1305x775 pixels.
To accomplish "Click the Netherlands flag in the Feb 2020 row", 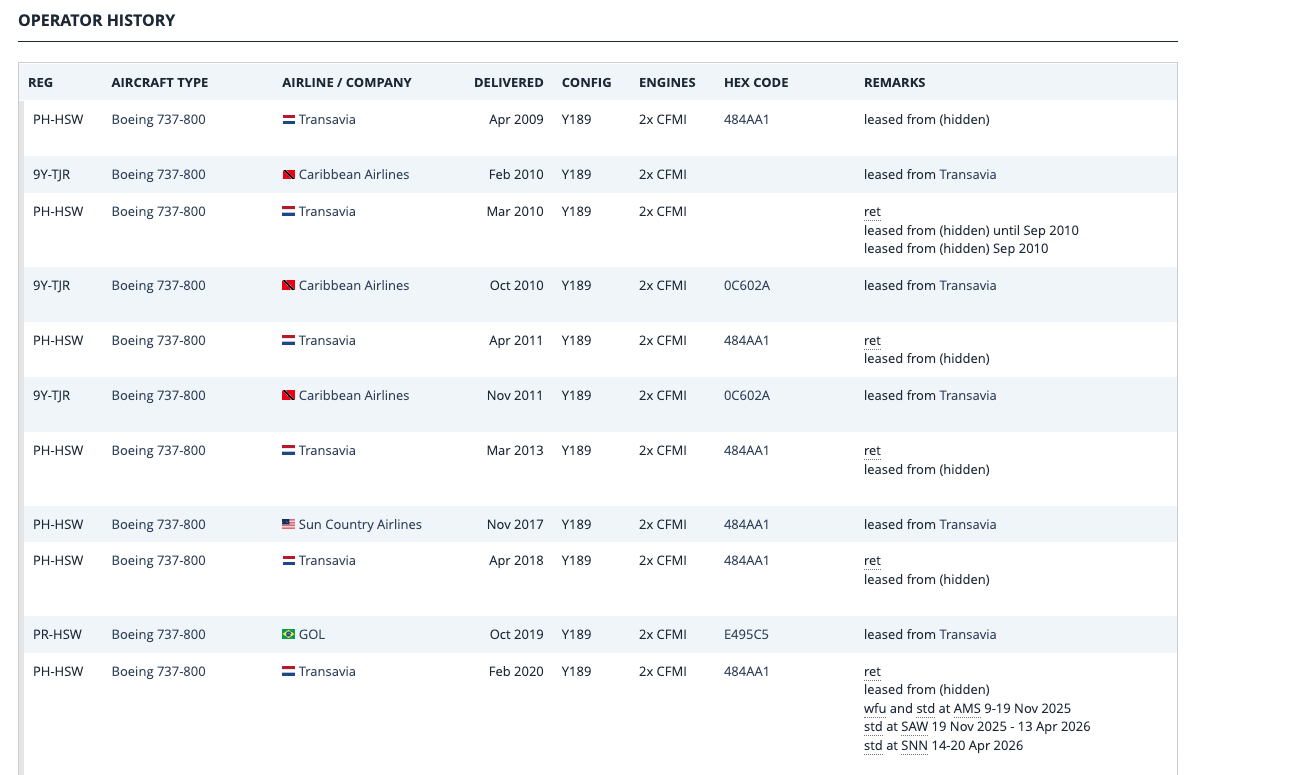I will (288, 672).
